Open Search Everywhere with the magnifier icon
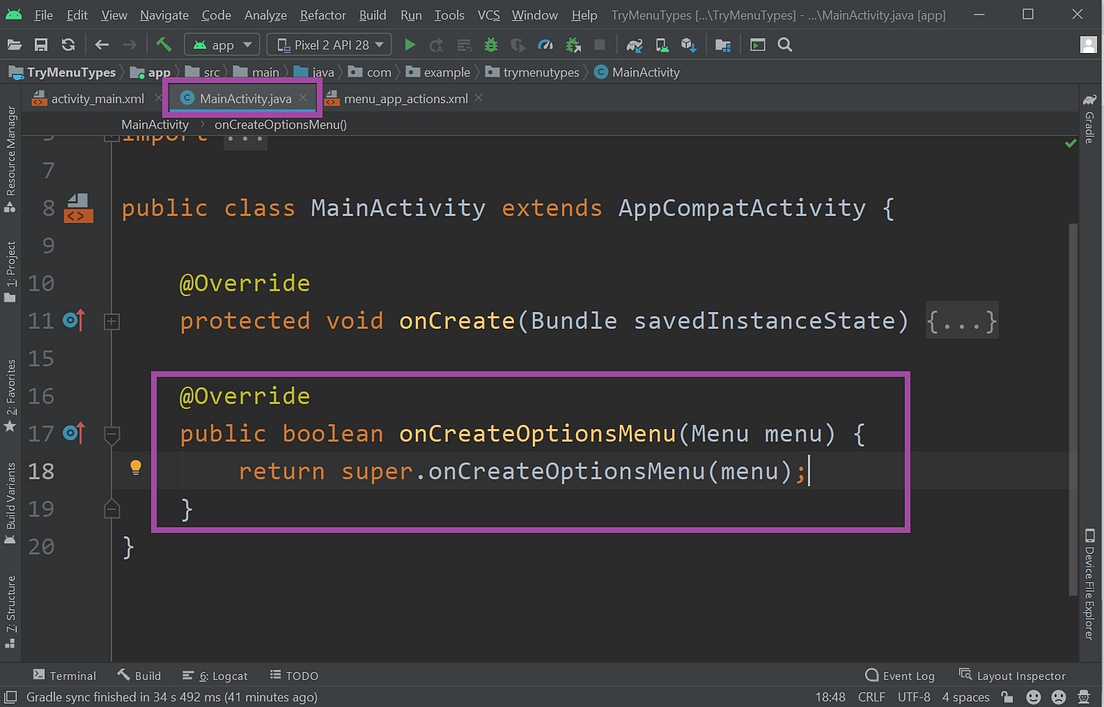 point(784,44)
